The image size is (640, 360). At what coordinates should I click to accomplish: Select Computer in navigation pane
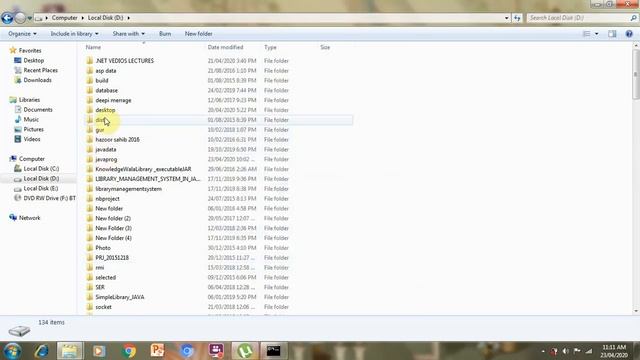coord(31,159)
